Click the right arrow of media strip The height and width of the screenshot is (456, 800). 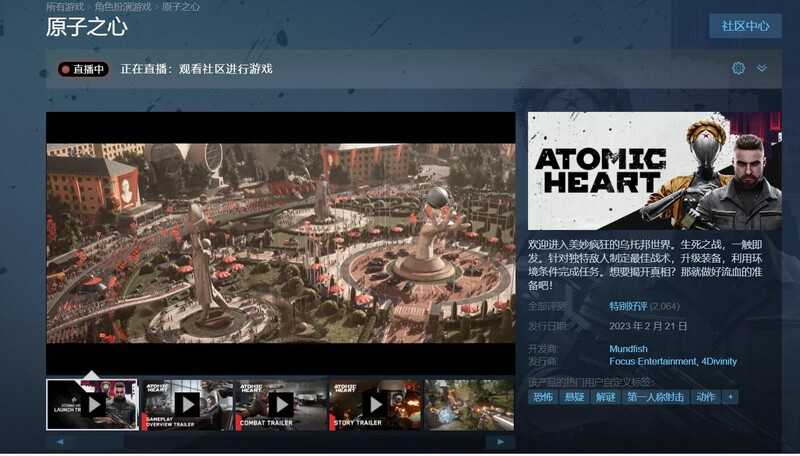501,442
